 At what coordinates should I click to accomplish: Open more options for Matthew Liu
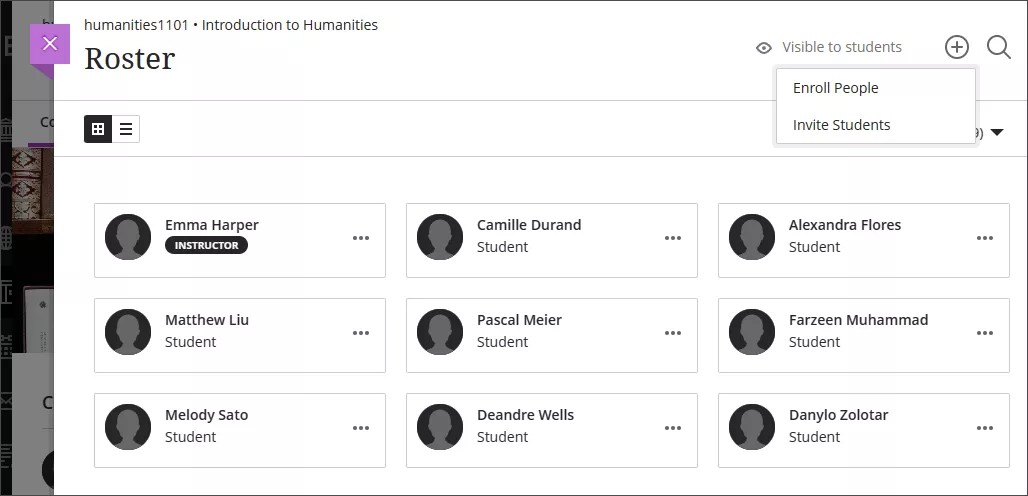pos(361,333)
